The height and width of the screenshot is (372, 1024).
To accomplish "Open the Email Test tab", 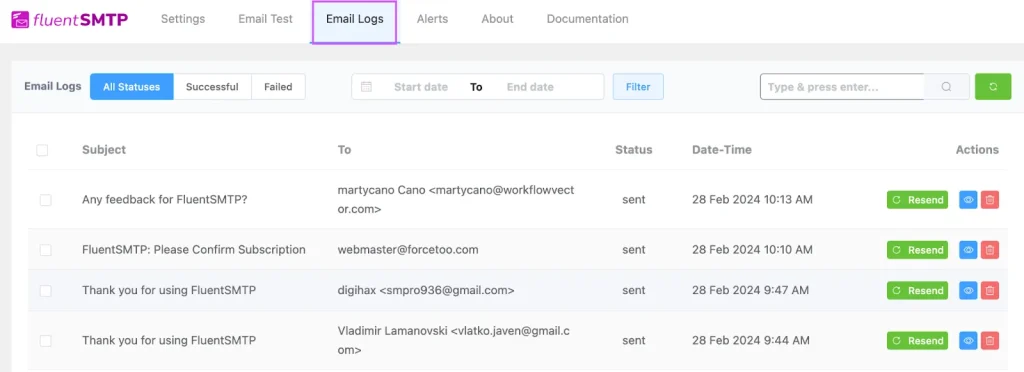I will pyautogui.click(x=265, y=19).
